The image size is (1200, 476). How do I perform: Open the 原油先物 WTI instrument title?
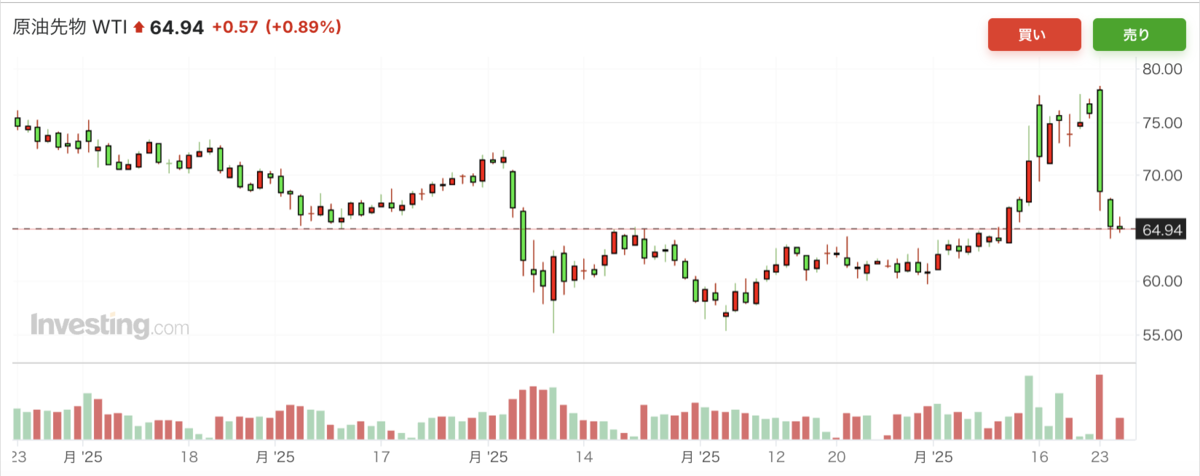coord(69,27)
